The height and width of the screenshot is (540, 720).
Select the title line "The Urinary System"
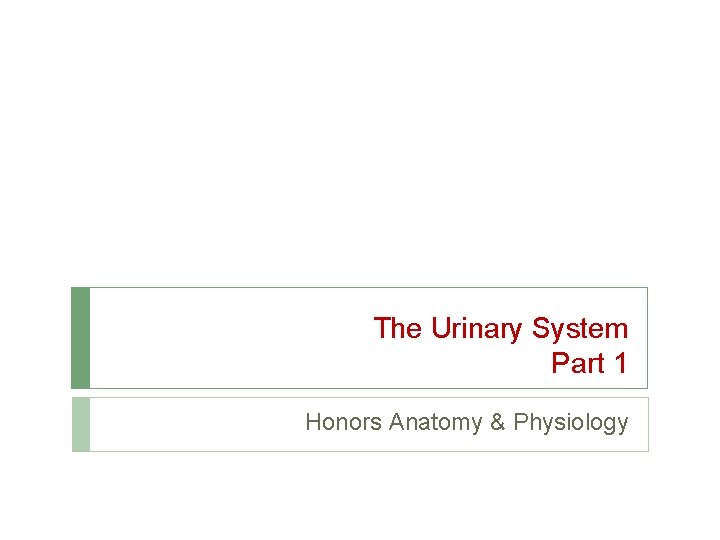501,329
